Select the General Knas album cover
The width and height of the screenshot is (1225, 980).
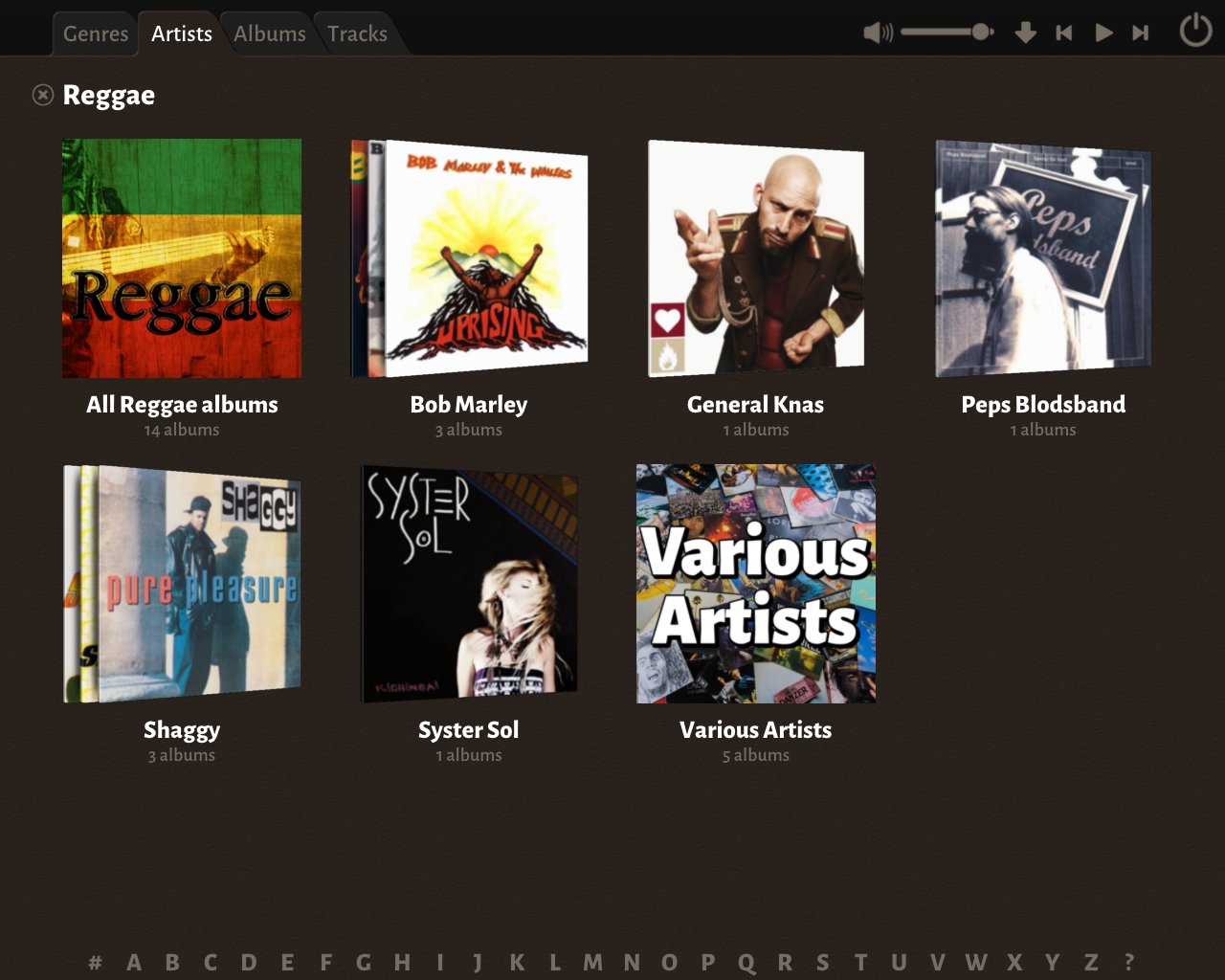pos(756,258)
